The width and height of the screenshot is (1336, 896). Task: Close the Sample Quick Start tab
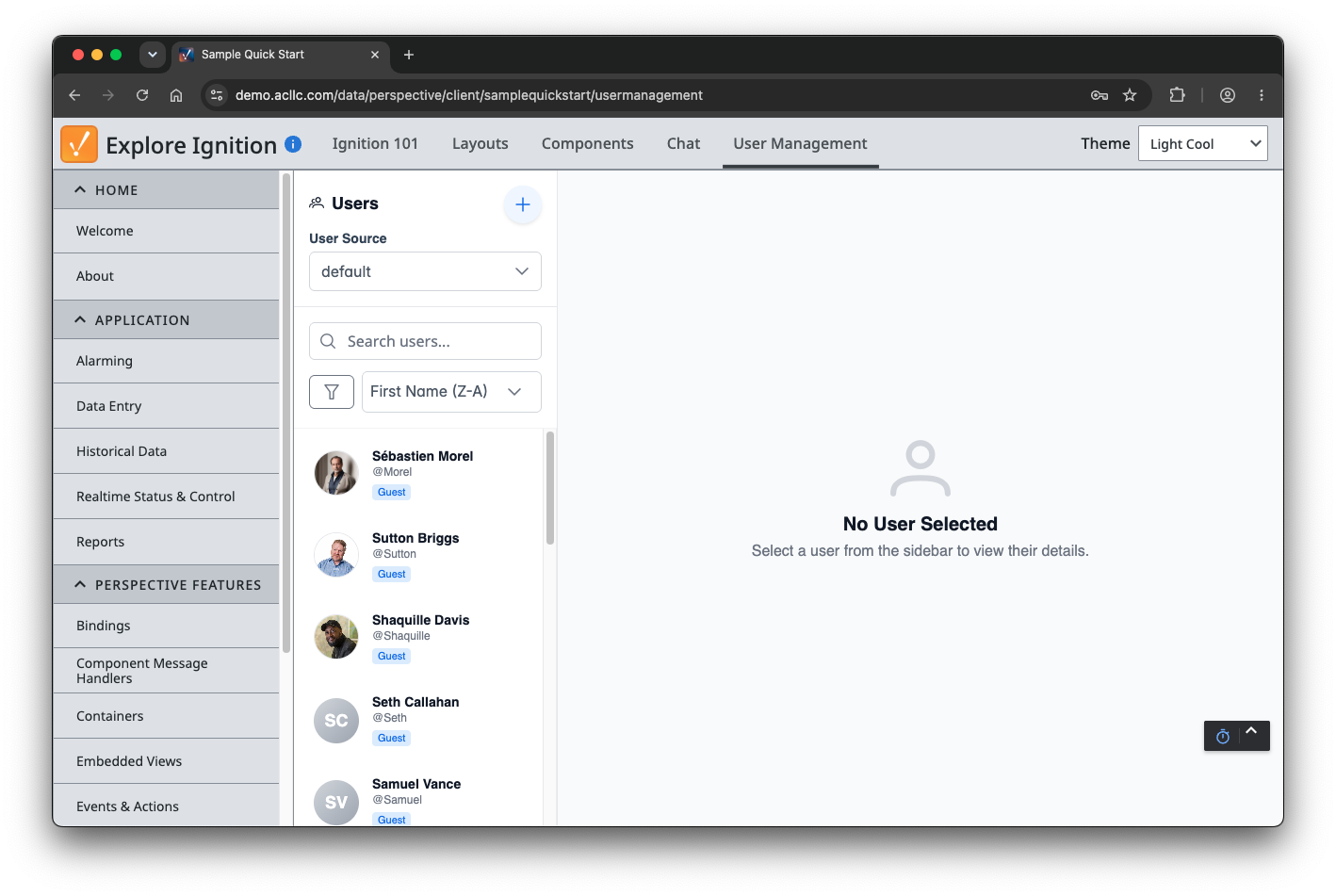[x=375, y=55]
